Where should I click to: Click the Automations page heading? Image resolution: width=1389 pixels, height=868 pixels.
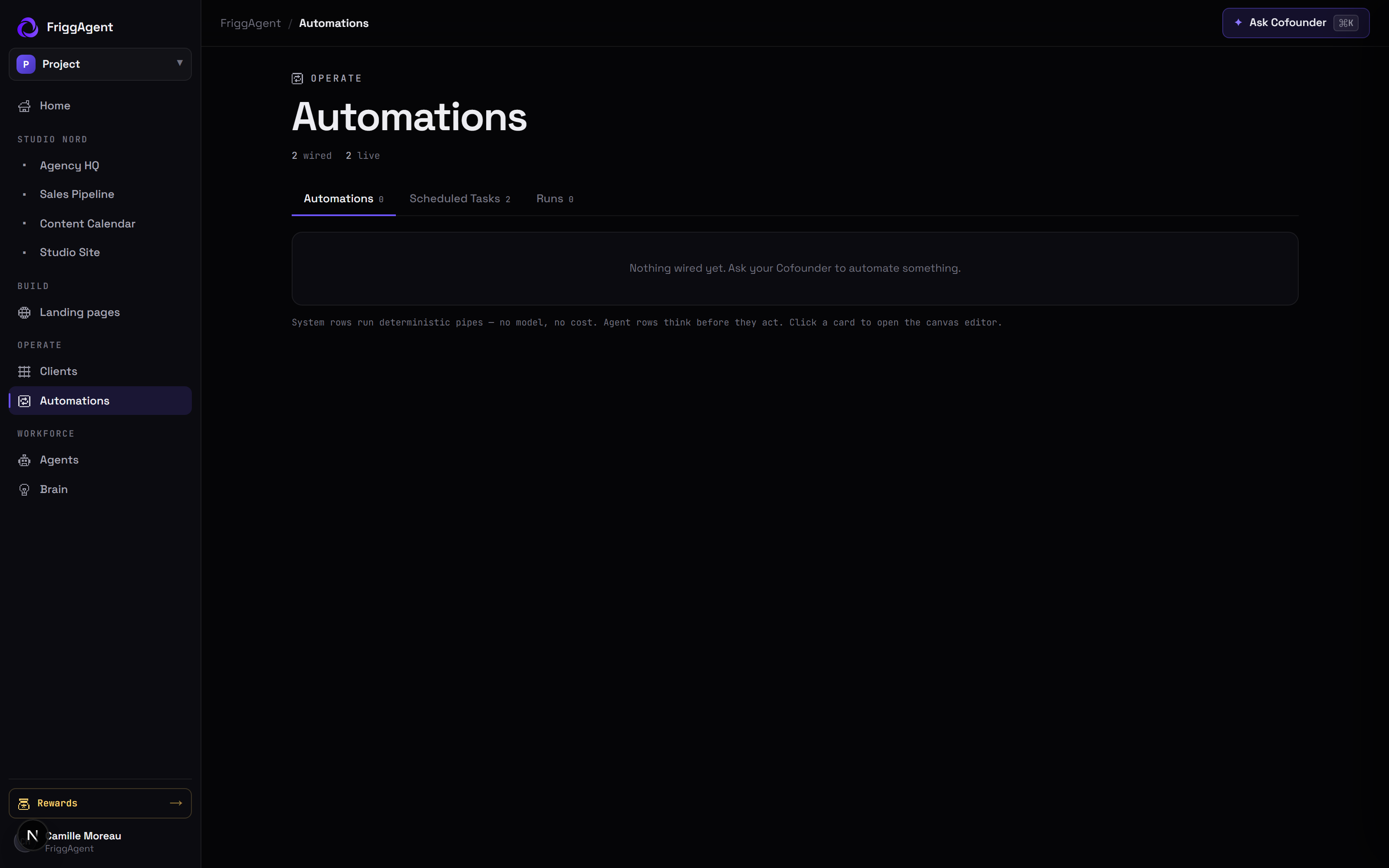point(409,117)
